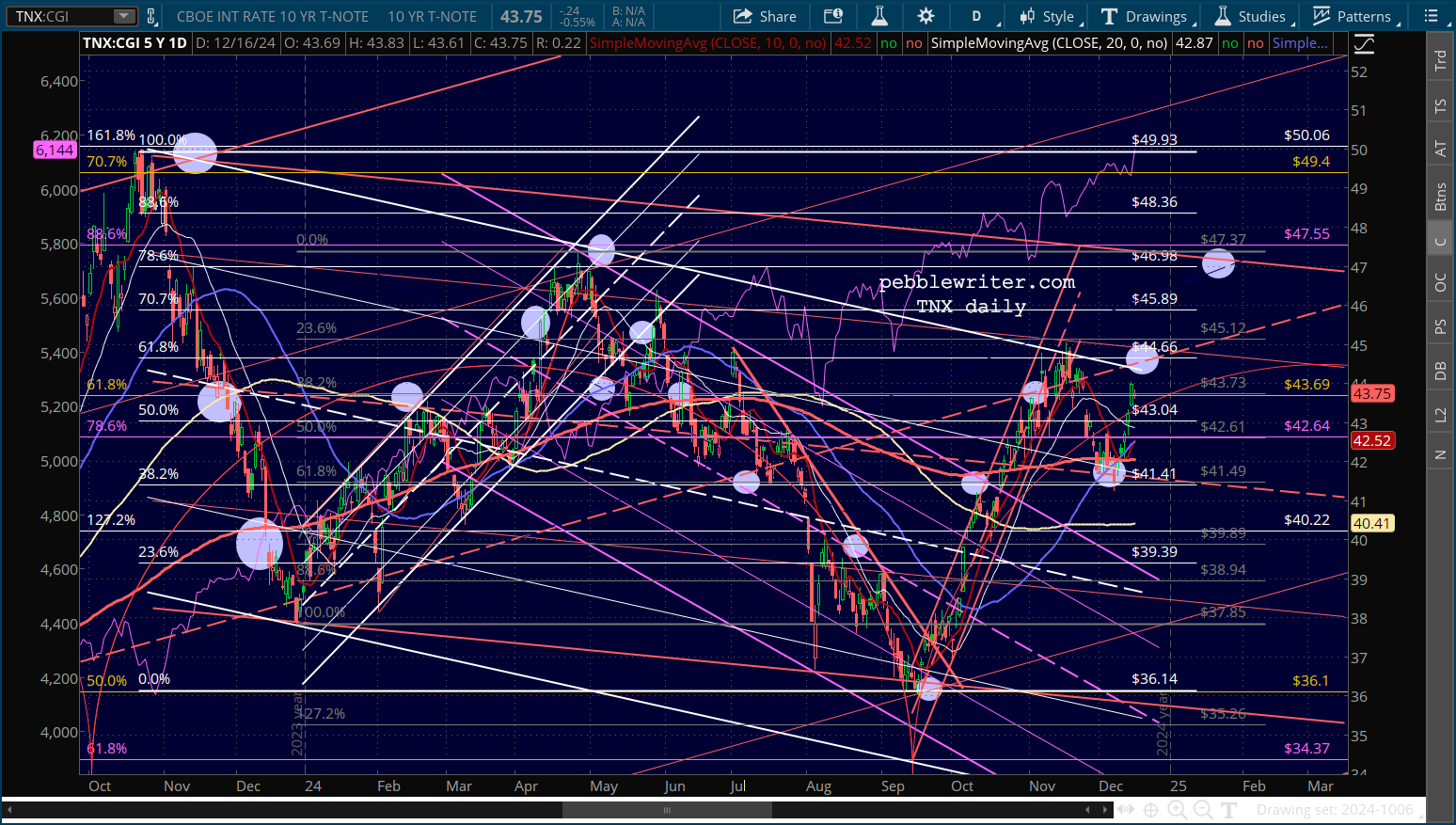1456x825 pixels.
Task: Click the red 43.75 price axis bubble
Action: coord(1372,394)
